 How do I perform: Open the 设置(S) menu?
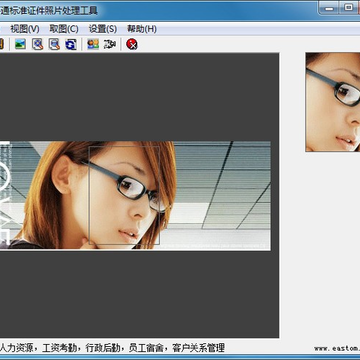pyautogui.click(x=103, y=29)
